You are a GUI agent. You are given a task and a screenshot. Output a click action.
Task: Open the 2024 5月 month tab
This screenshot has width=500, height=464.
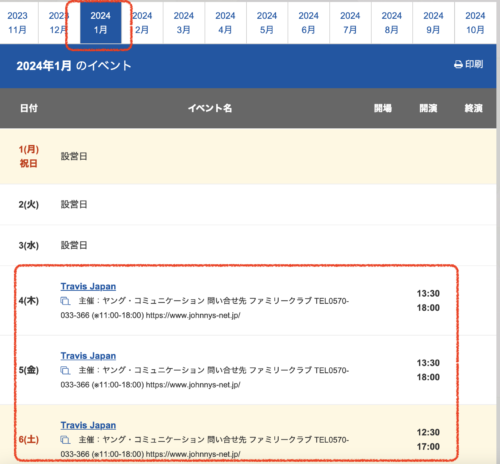click(267, 23)
